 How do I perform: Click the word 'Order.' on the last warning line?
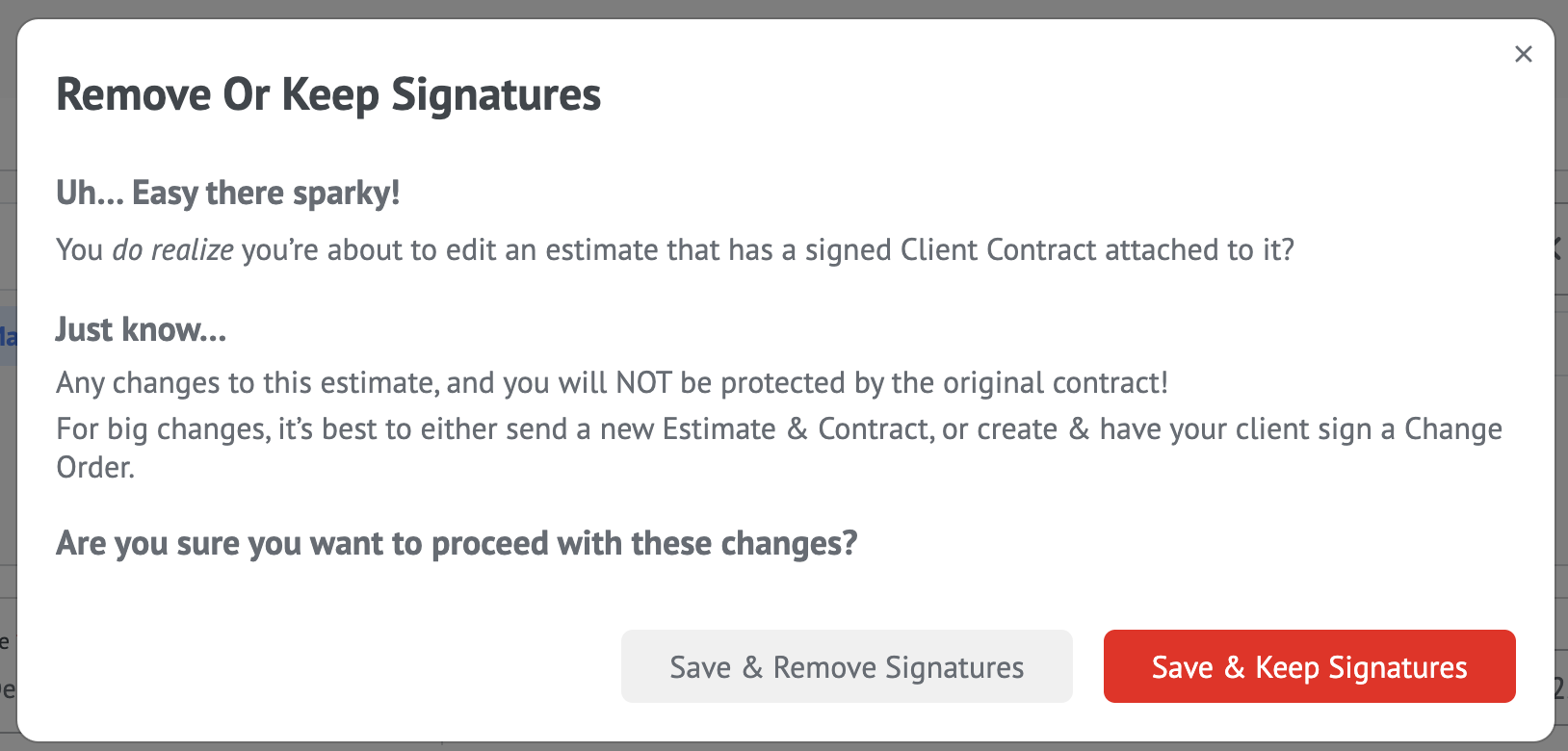click(x=95, y=468)
